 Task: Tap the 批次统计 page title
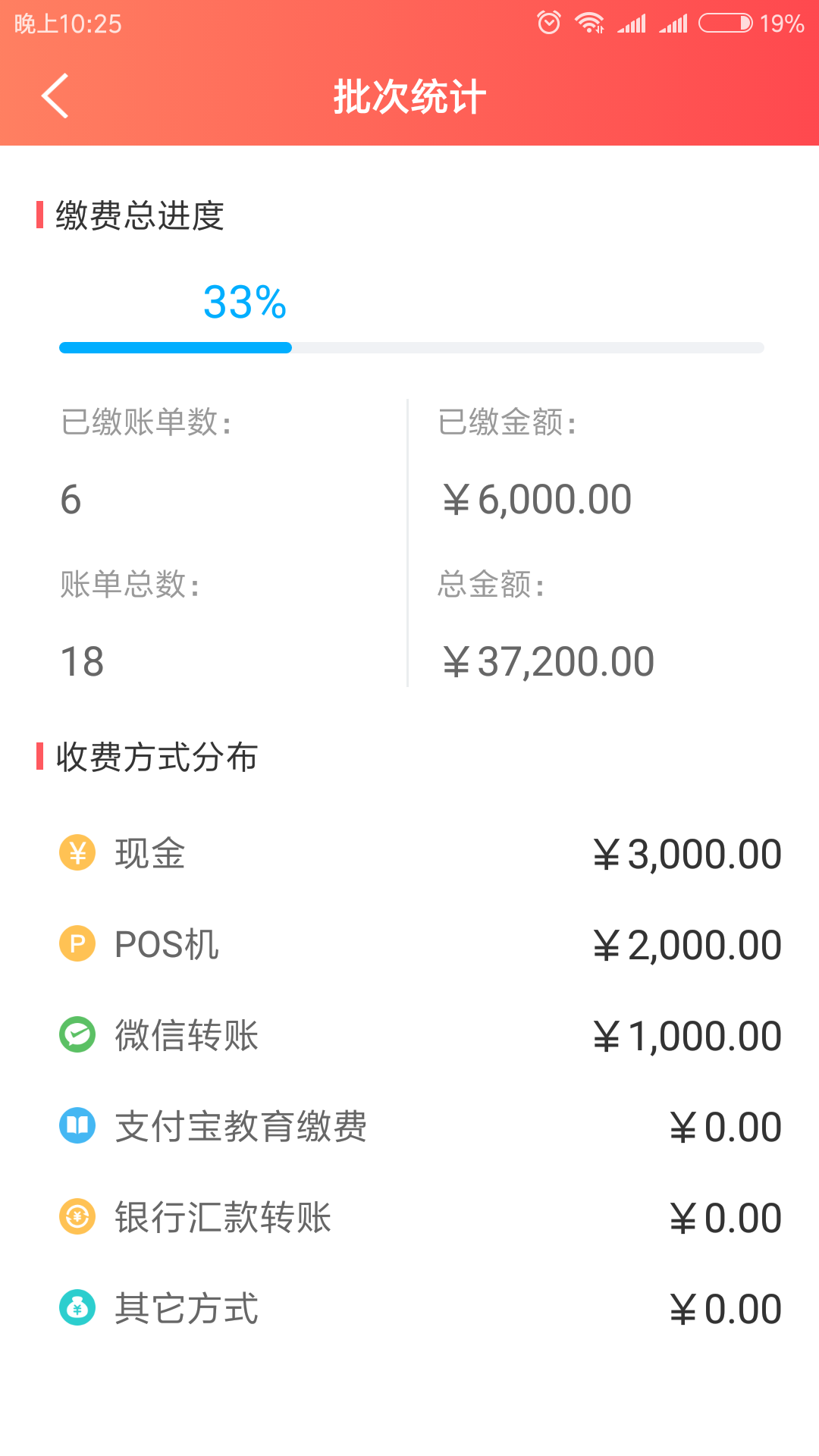(409, 97)
